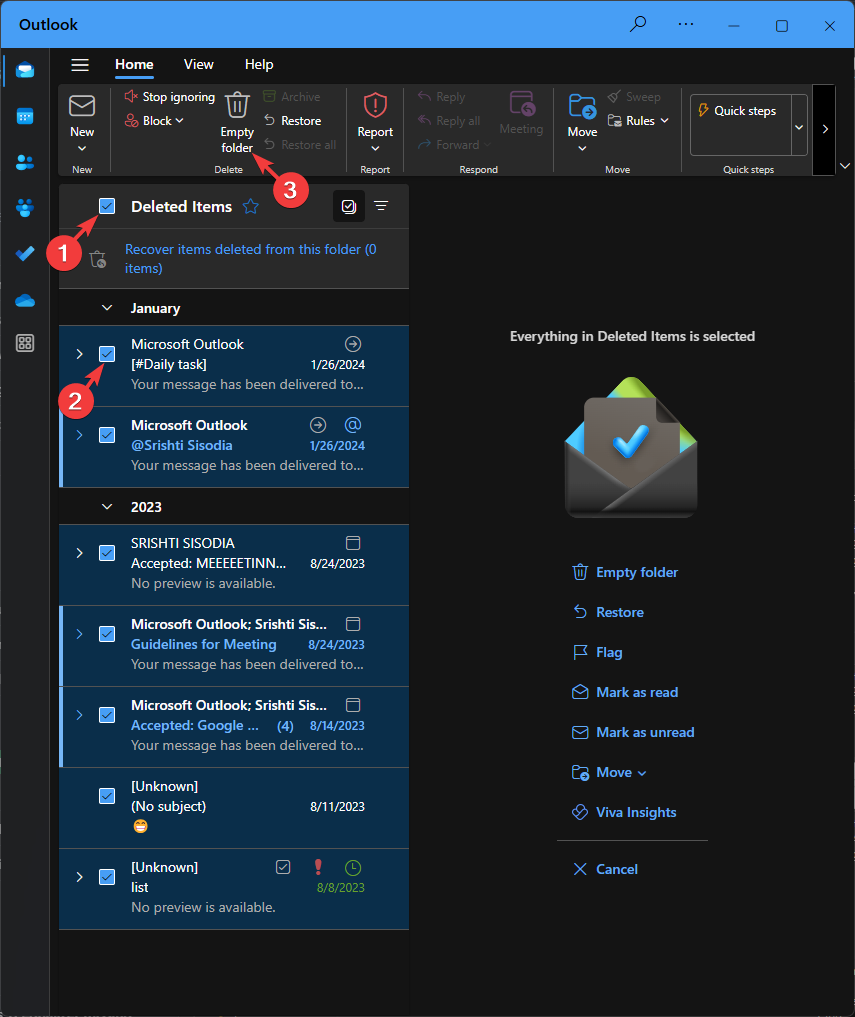Open the Filter icon in list header
The height and width of the screenshot is (1017, 855).
(x=381, y=206)
